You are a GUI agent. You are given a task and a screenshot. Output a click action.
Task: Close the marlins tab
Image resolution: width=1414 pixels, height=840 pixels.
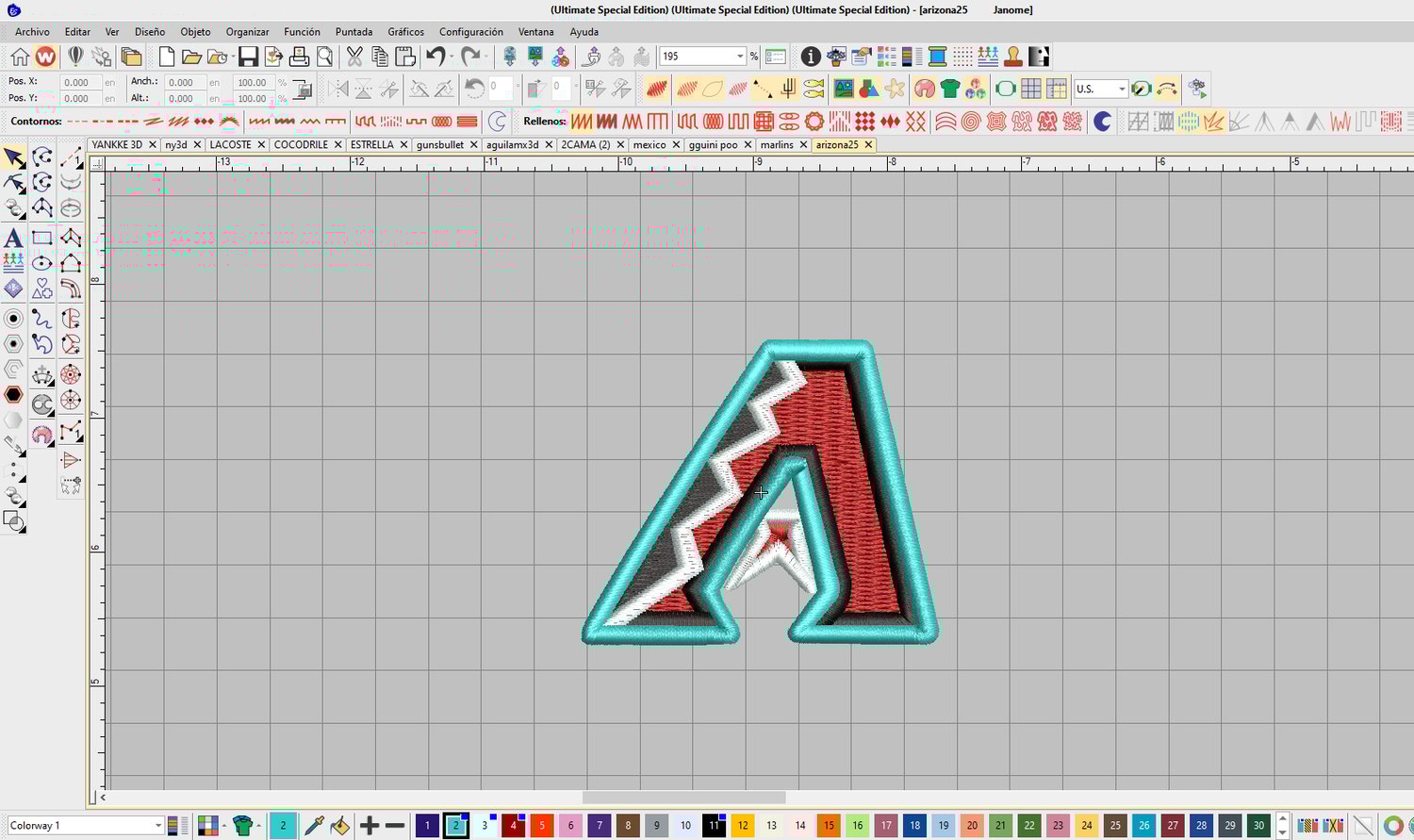803,144
